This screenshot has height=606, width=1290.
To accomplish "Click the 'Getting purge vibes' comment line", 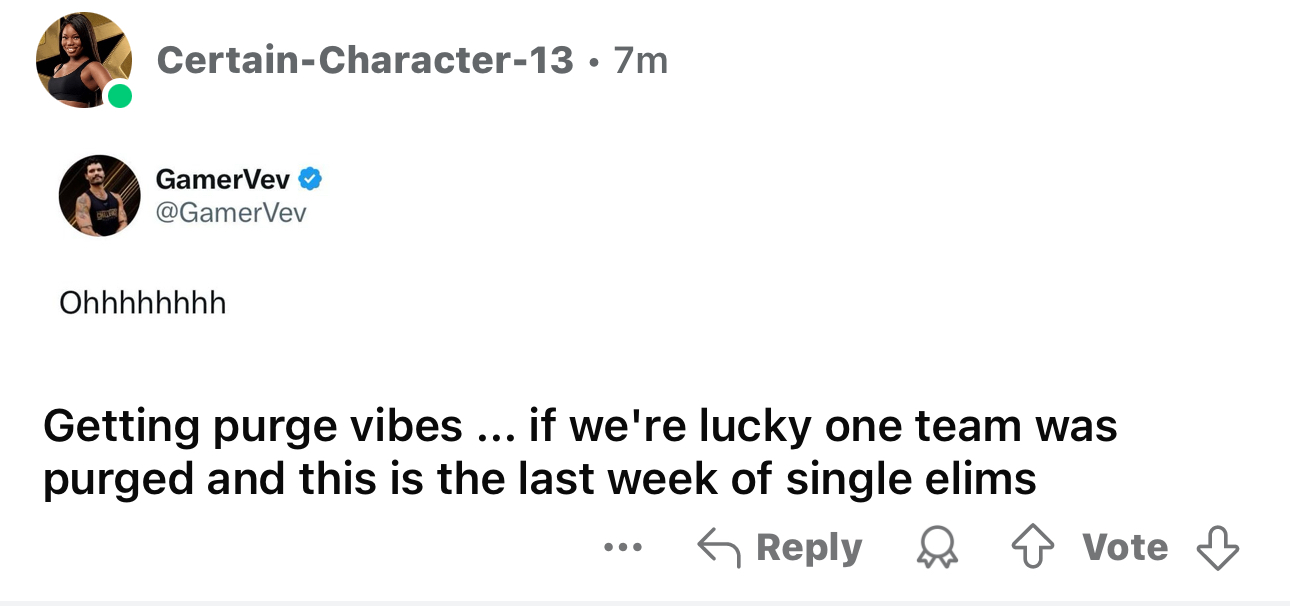I will point(580,427).
